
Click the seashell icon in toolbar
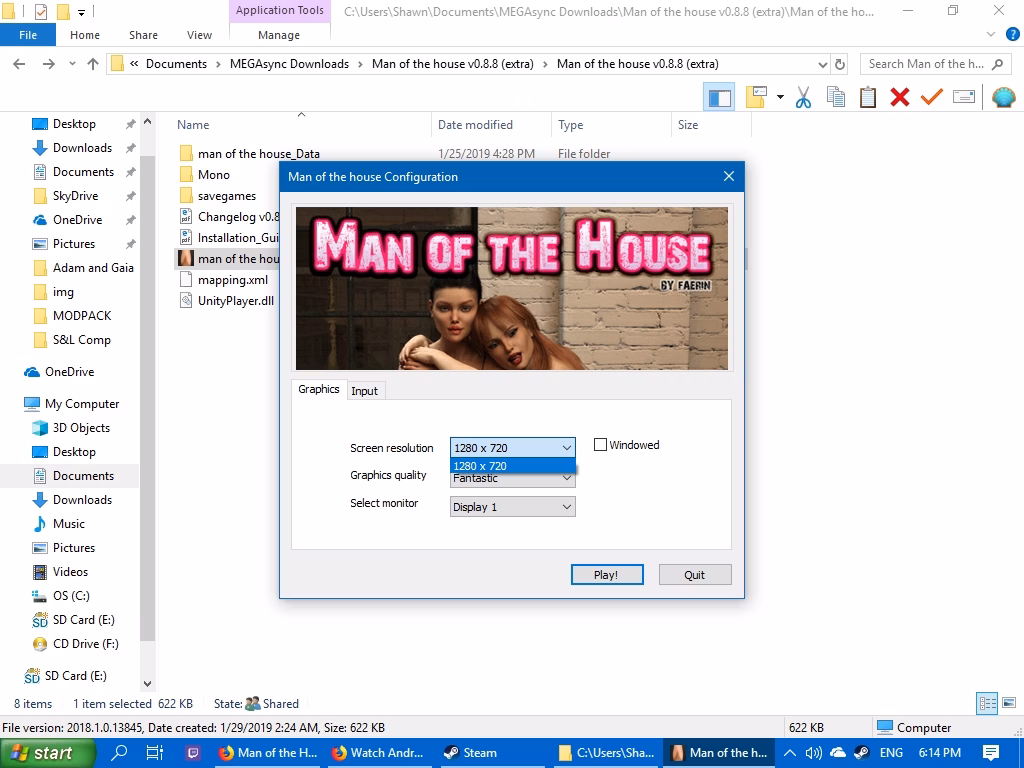(1003, 97)
